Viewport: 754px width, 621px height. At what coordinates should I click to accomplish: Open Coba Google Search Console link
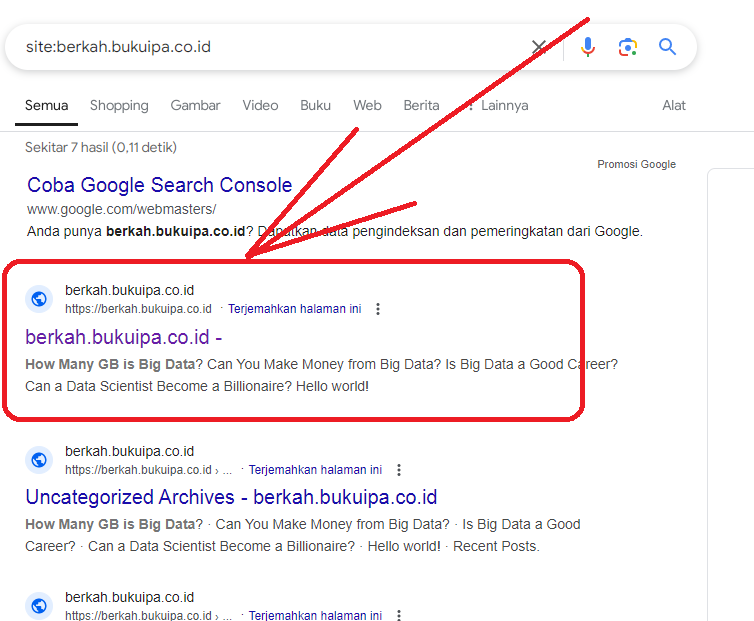(160, 185)
